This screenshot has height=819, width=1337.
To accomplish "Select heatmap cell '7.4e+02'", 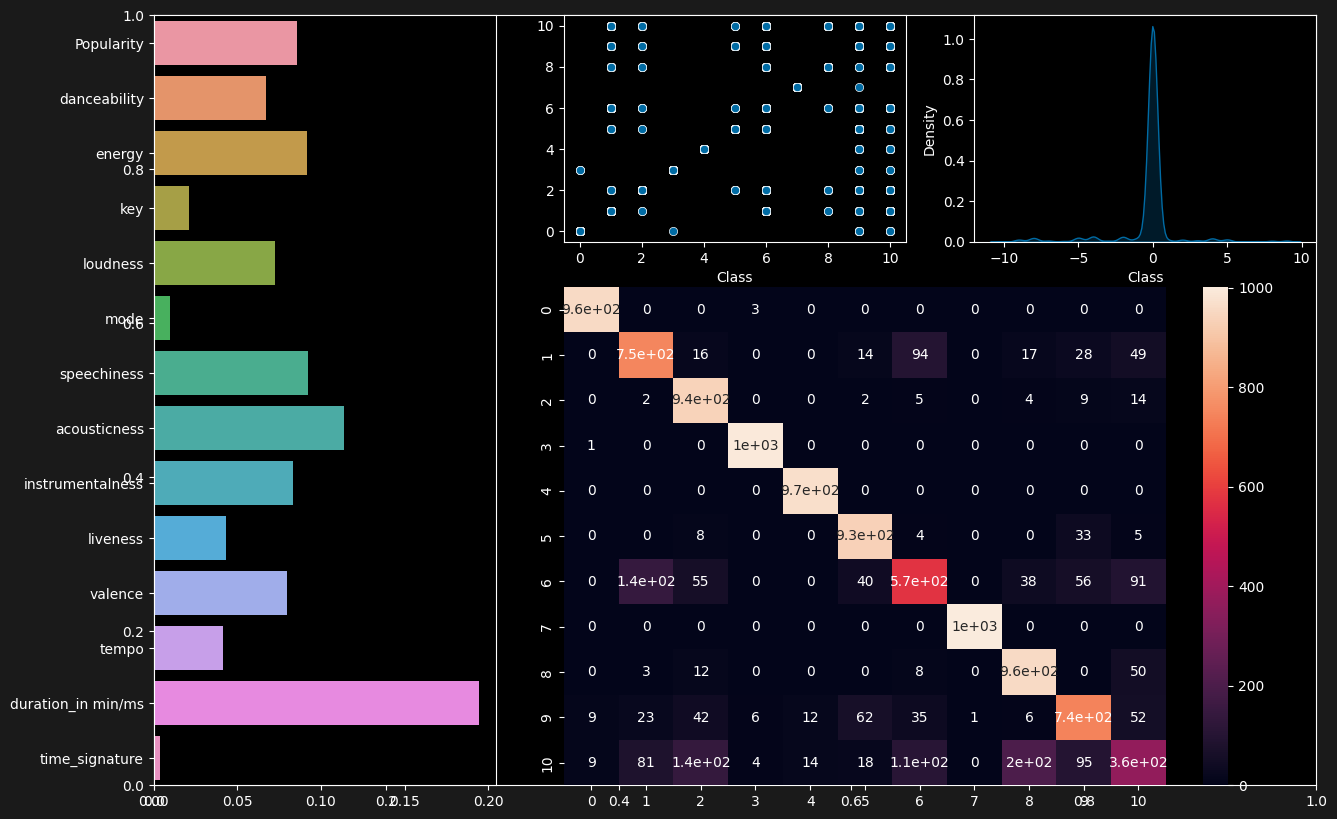I will pos(1083,718).
